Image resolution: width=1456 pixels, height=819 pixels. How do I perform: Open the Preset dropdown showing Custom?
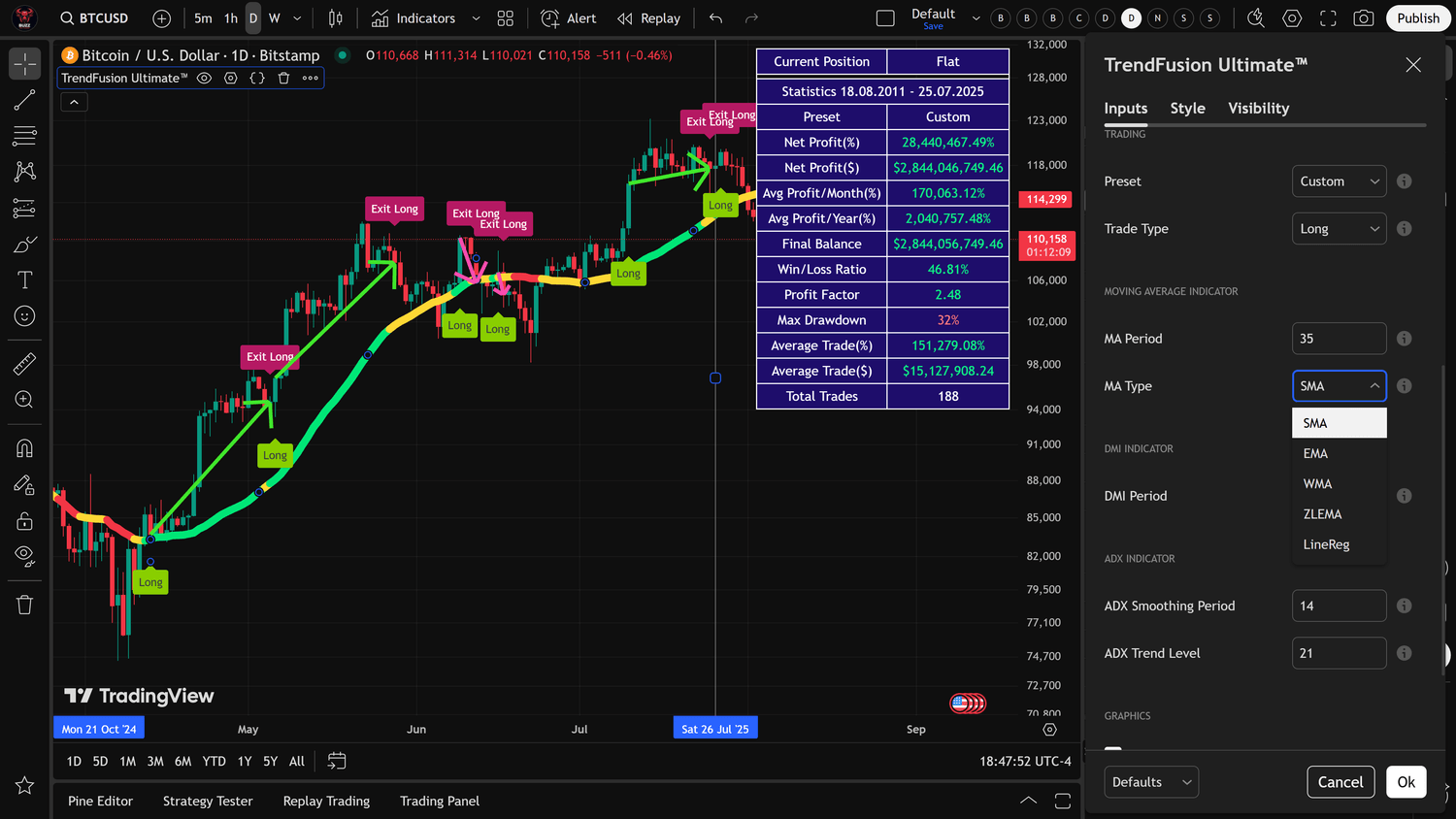click(1340, 181)
